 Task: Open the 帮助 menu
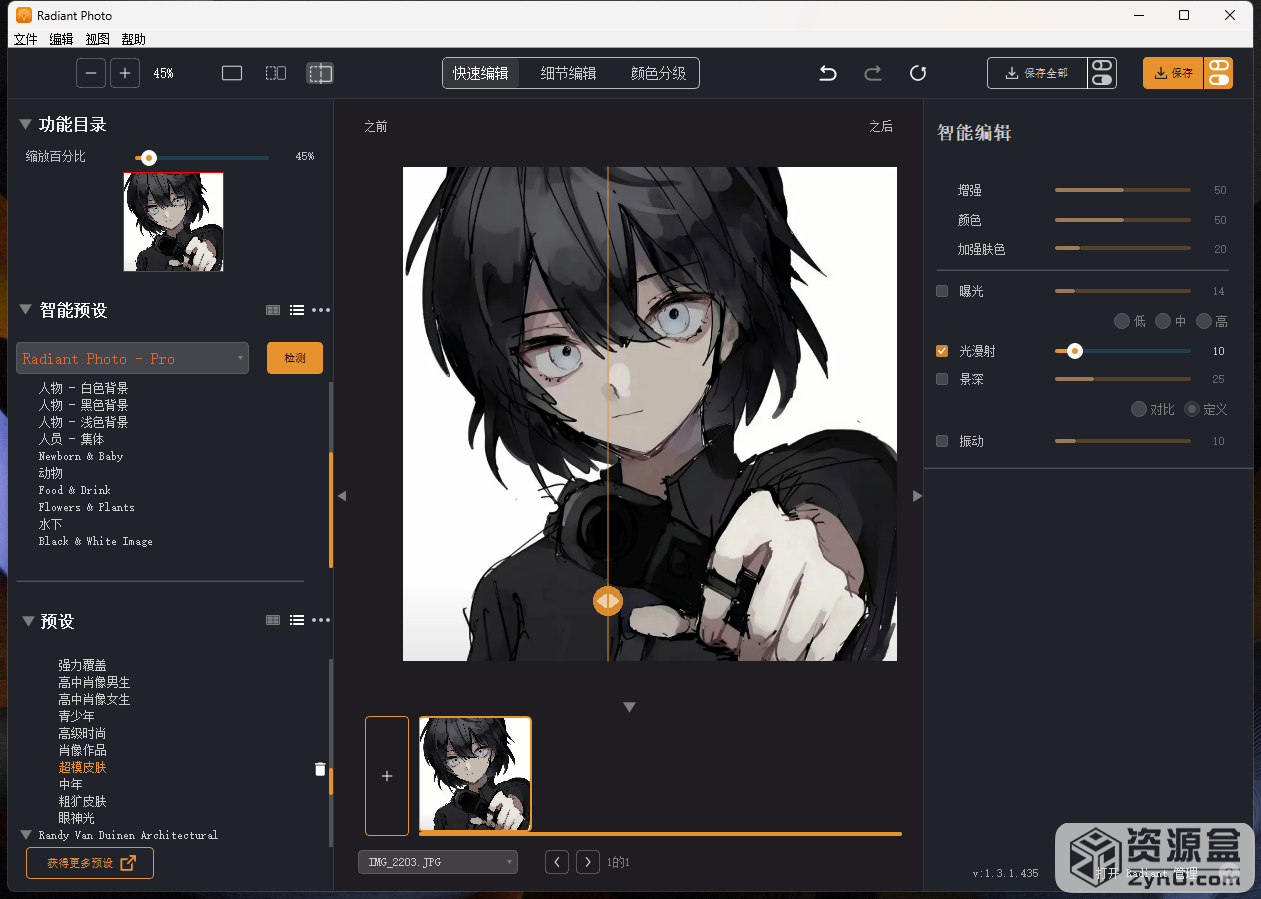[133, 39]
